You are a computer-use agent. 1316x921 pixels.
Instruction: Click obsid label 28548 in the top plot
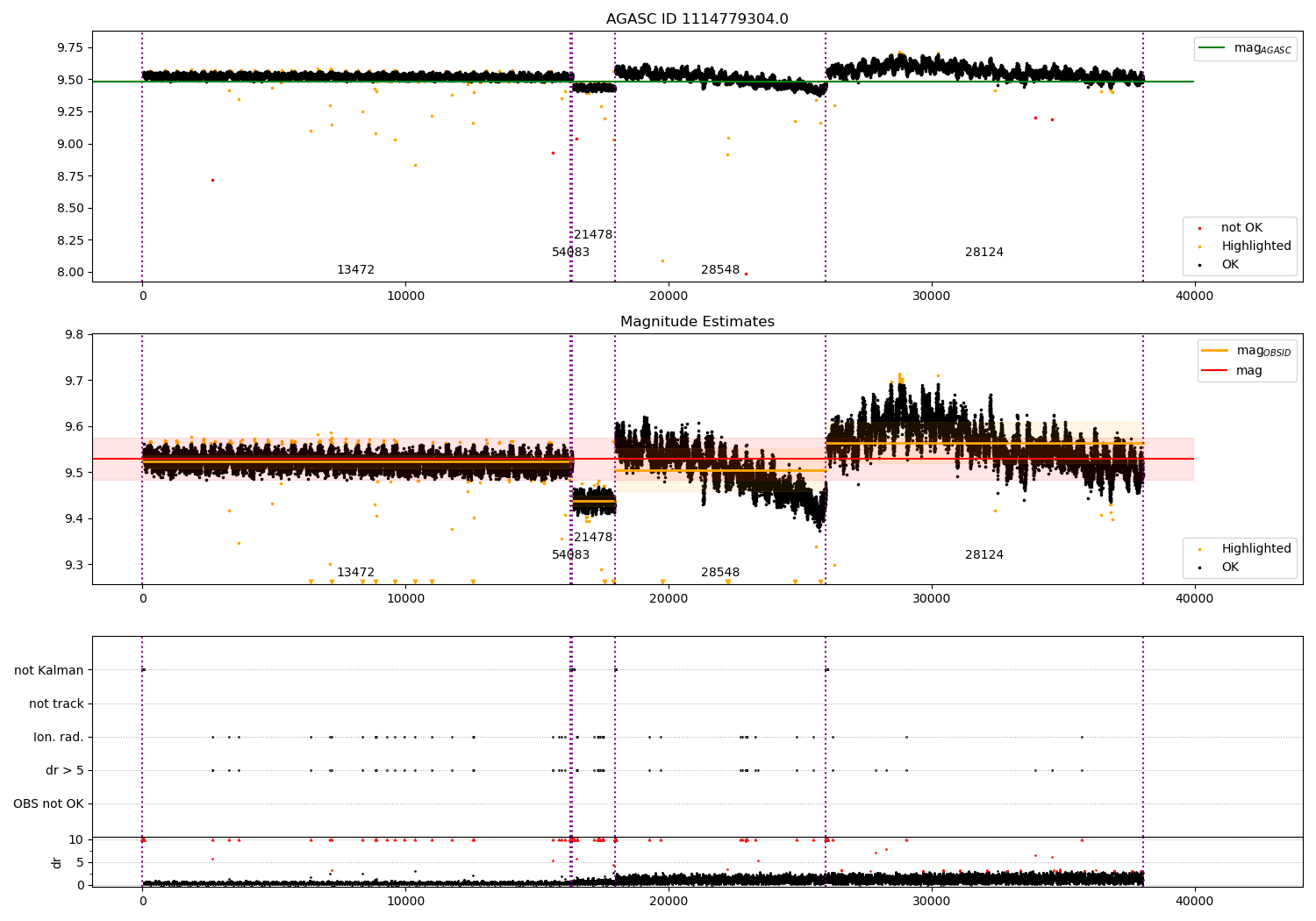click(720, 269)
